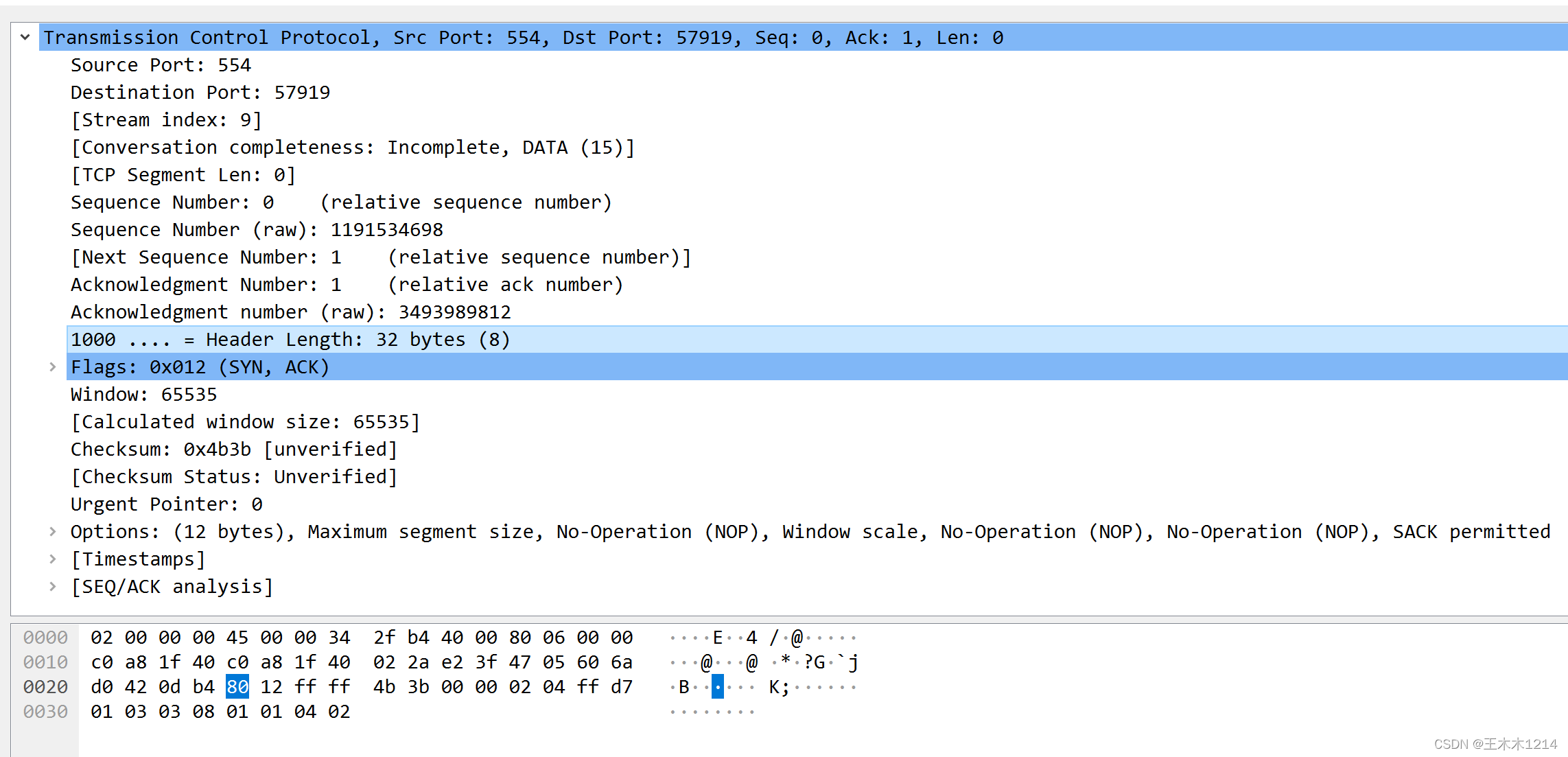Expand the Options 12 bytes entry
The width and height of the screenshot is (1568, 757).
coord(53,532)
